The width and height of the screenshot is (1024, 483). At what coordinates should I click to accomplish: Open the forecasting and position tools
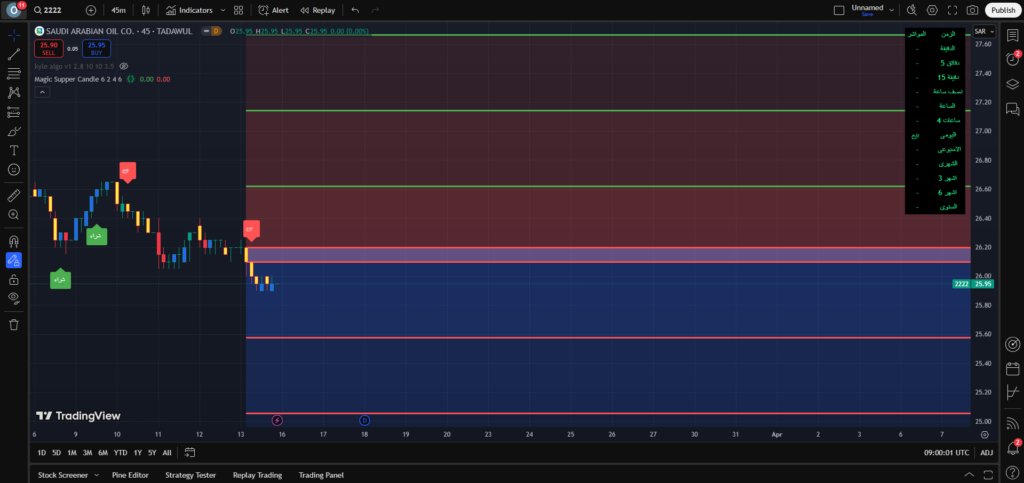click(14, 112)
